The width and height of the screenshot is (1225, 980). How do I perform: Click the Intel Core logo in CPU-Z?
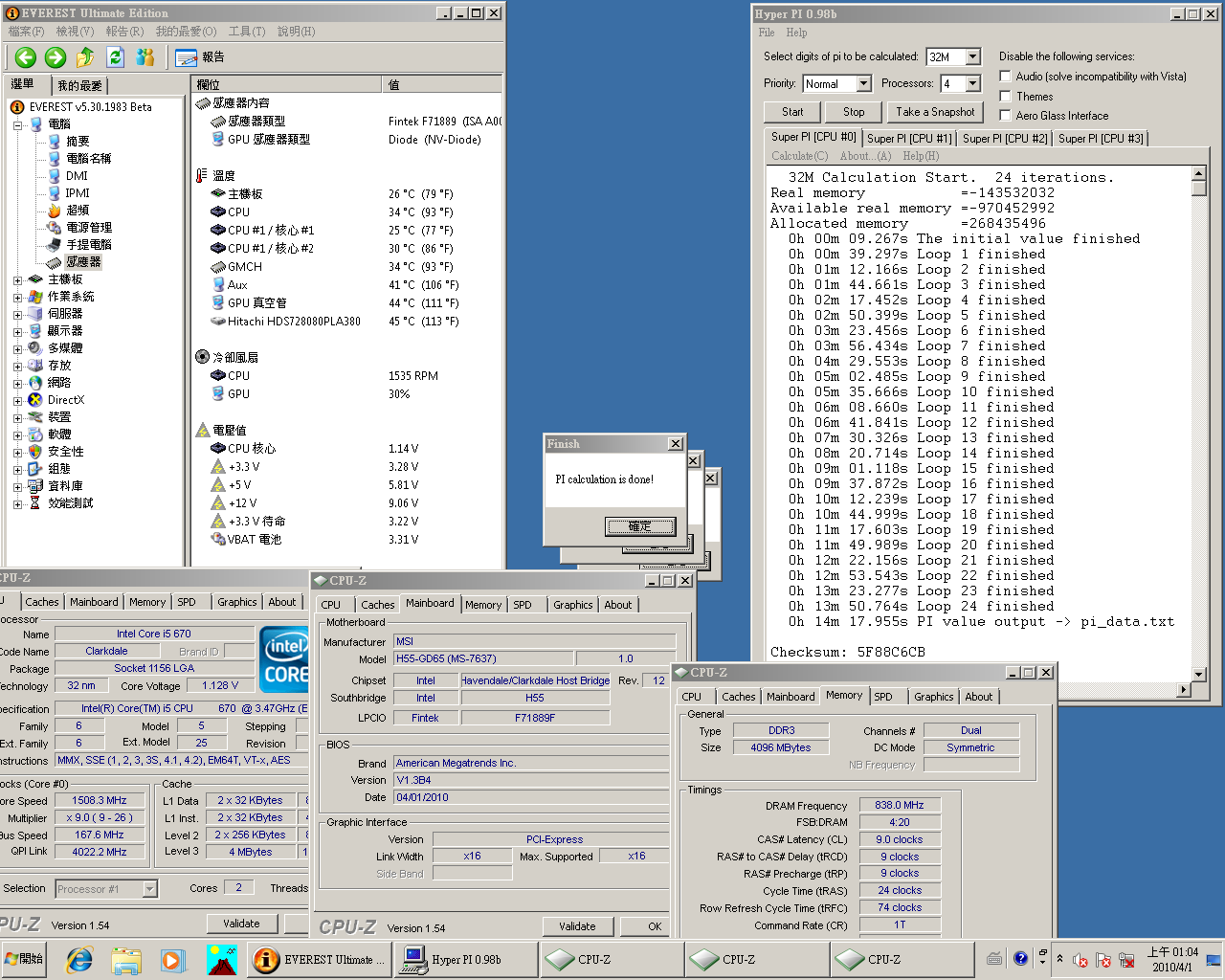285,659
